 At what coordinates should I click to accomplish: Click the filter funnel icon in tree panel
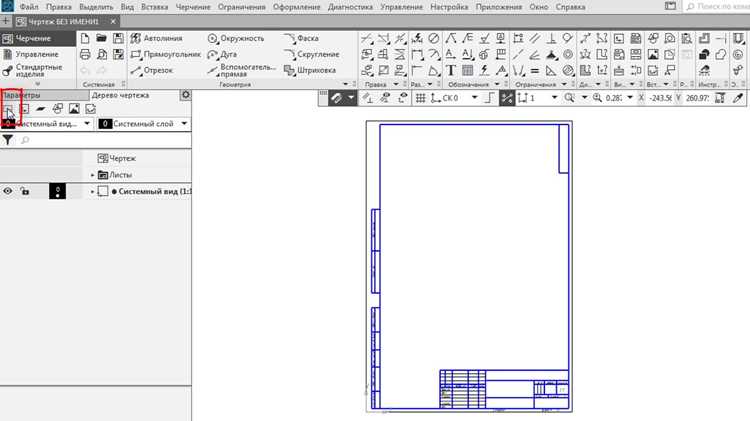click(x=8, y=140)
